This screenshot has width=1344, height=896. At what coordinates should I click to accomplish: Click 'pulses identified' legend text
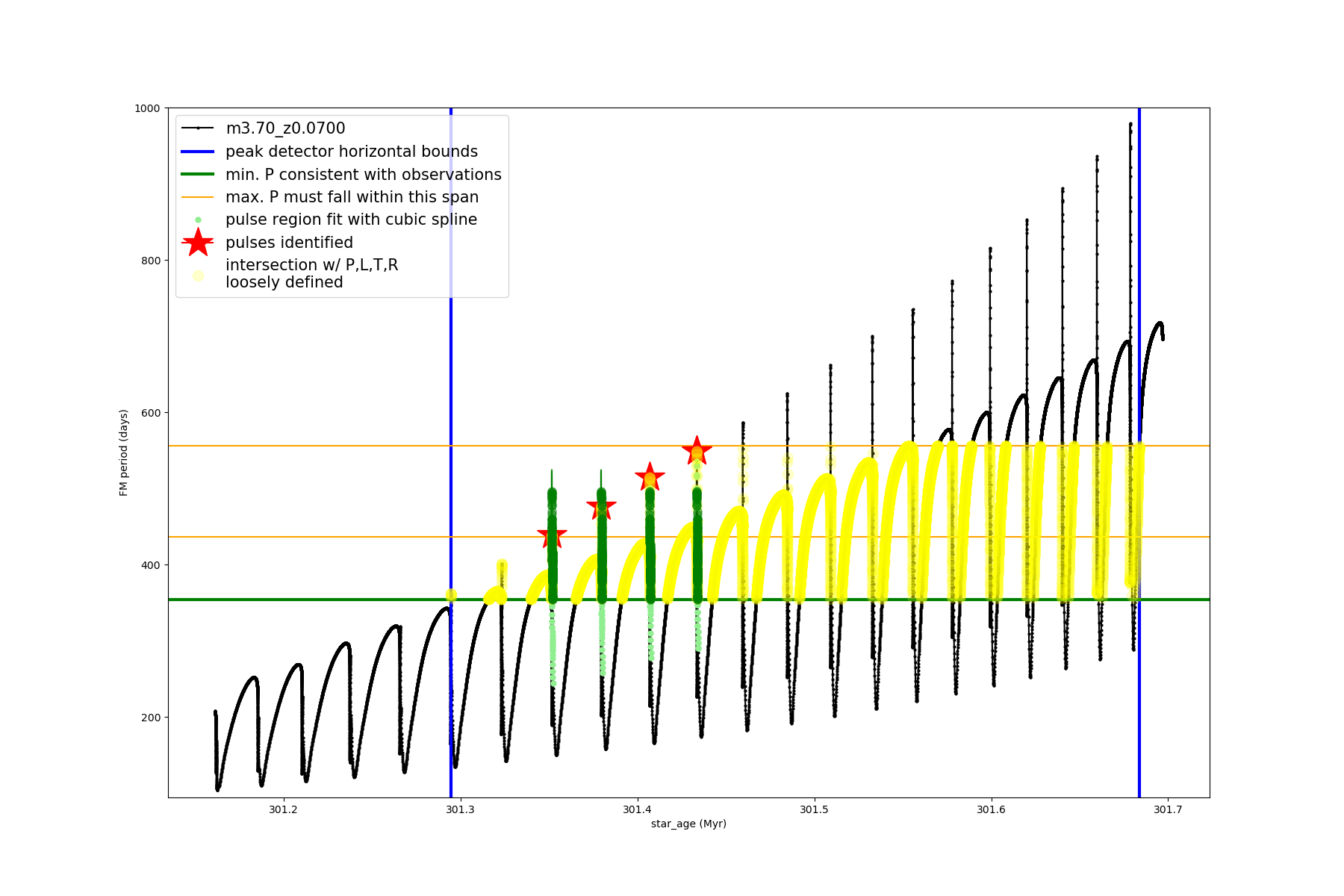coord(290,243)
